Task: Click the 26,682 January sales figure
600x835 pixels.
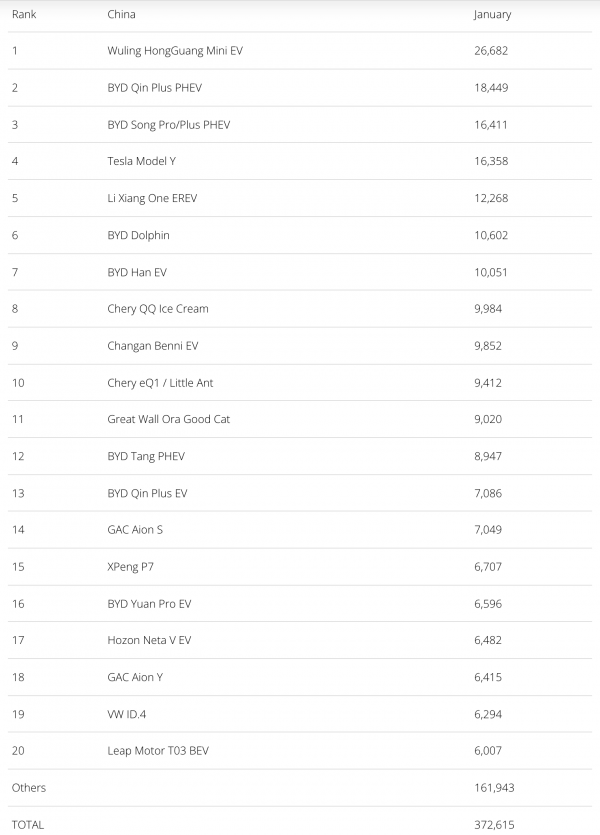Action: tap(491, 51)
